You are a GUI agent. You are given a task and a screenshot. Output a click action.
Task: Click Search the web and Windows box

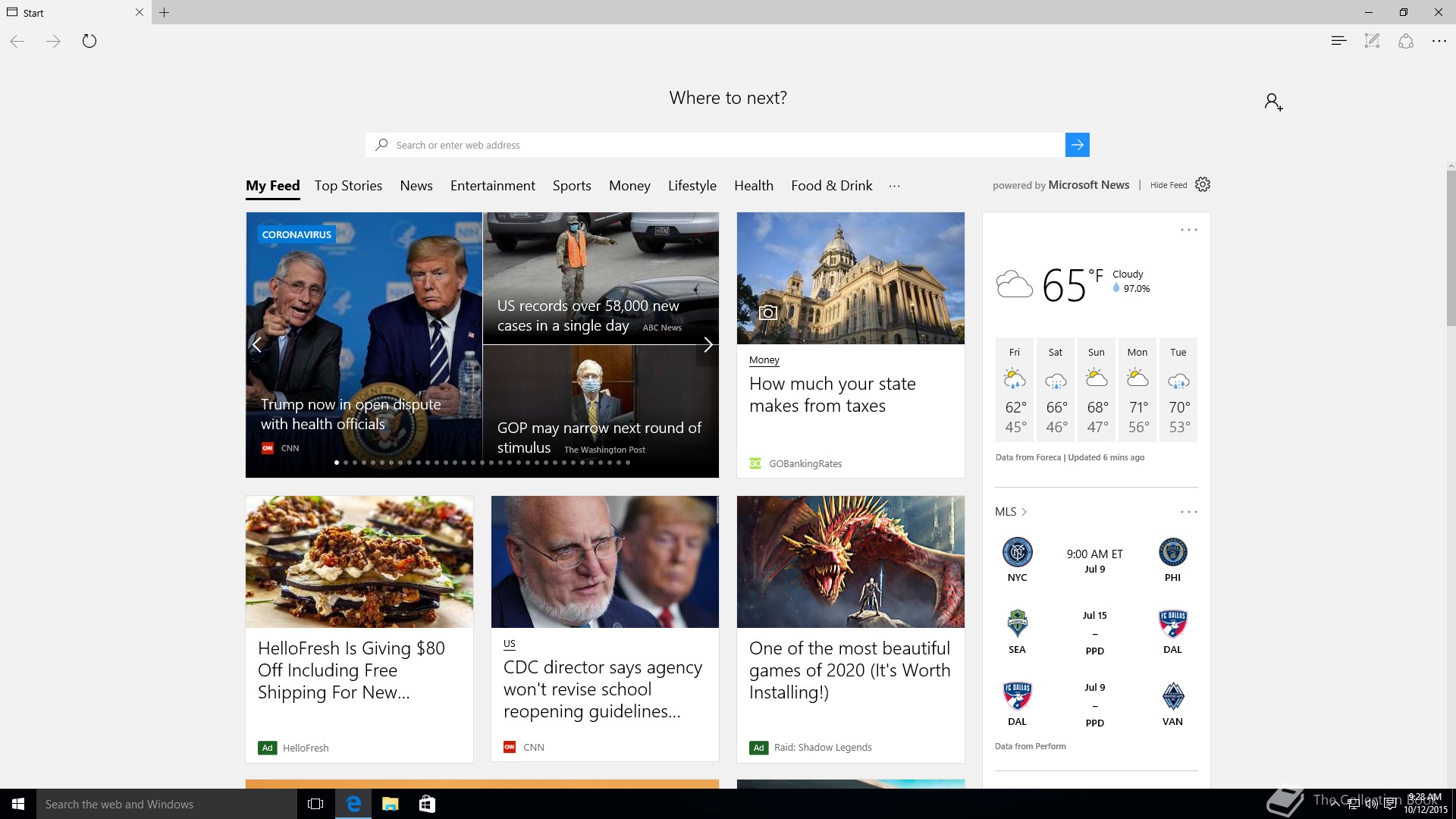click(x=167, y=804)
